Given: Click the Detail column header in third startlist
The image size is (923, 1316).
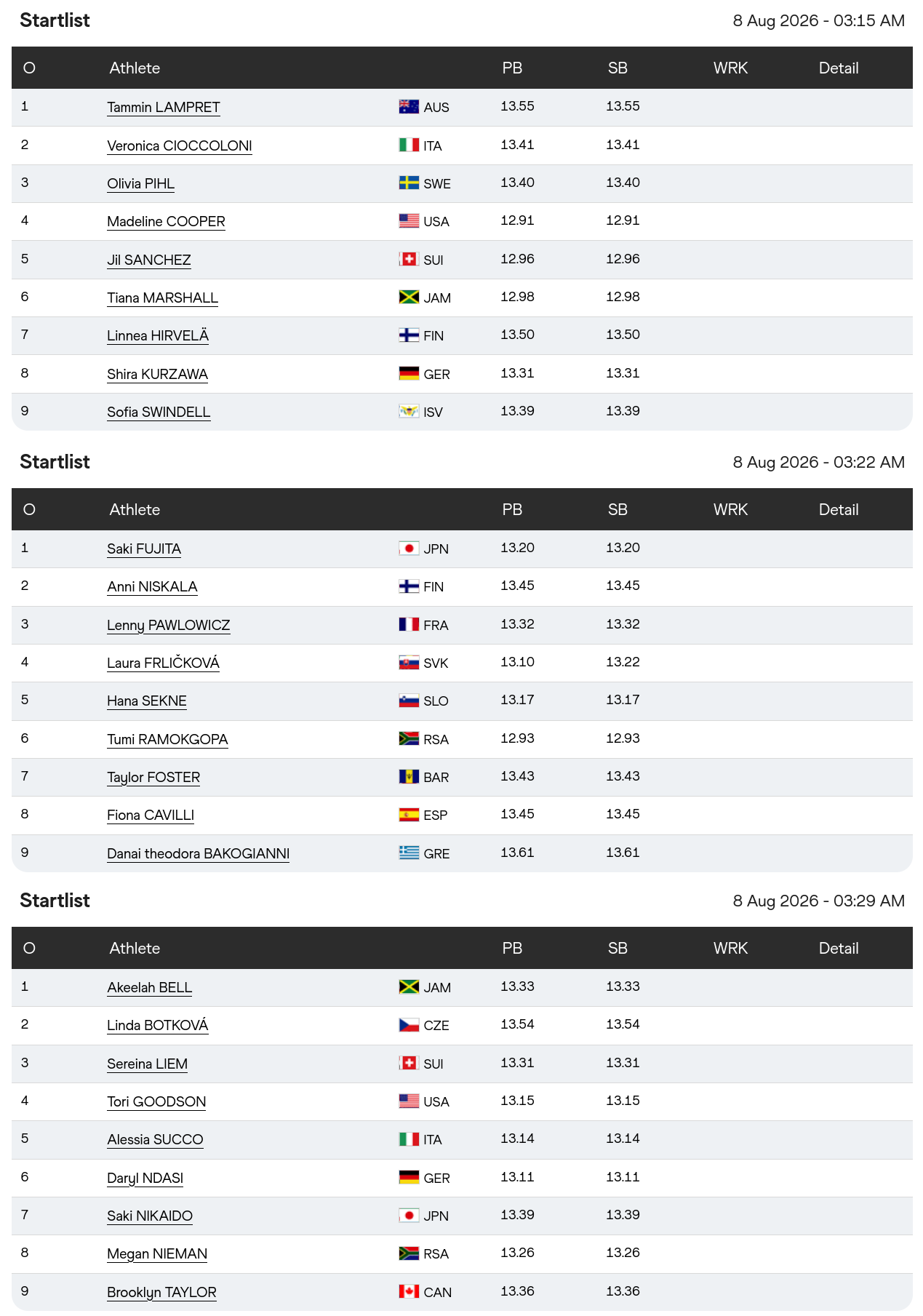Looking at the screenshot, I should tap(839, 948).
